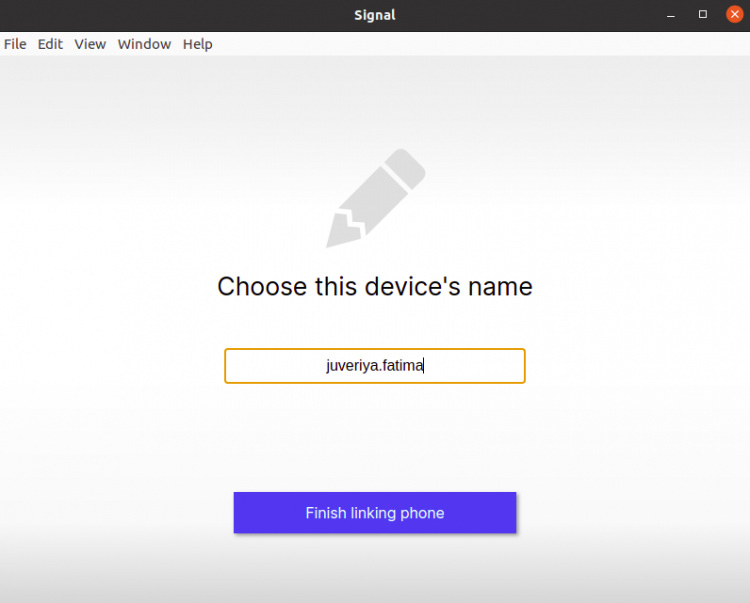Image resolution: width=750 pixels, height=603 pixels.
Task: Click the 'juveriya.fatima' text in name field
Action: coord(374,366)
